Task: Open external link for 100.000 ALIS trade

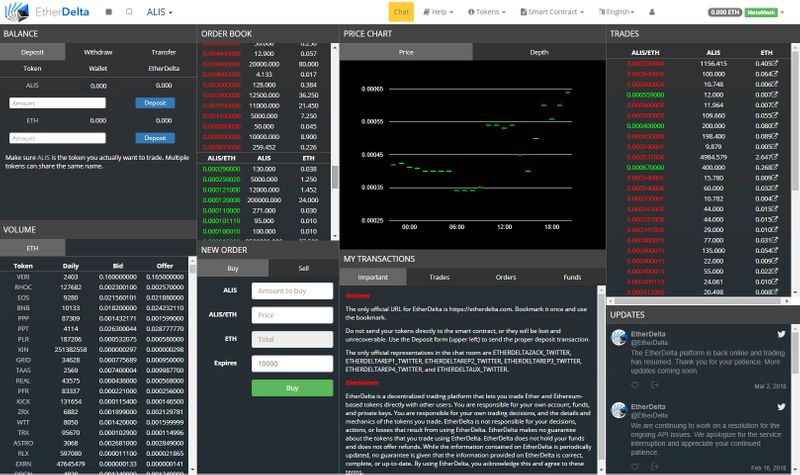Action: coord(775,74)
